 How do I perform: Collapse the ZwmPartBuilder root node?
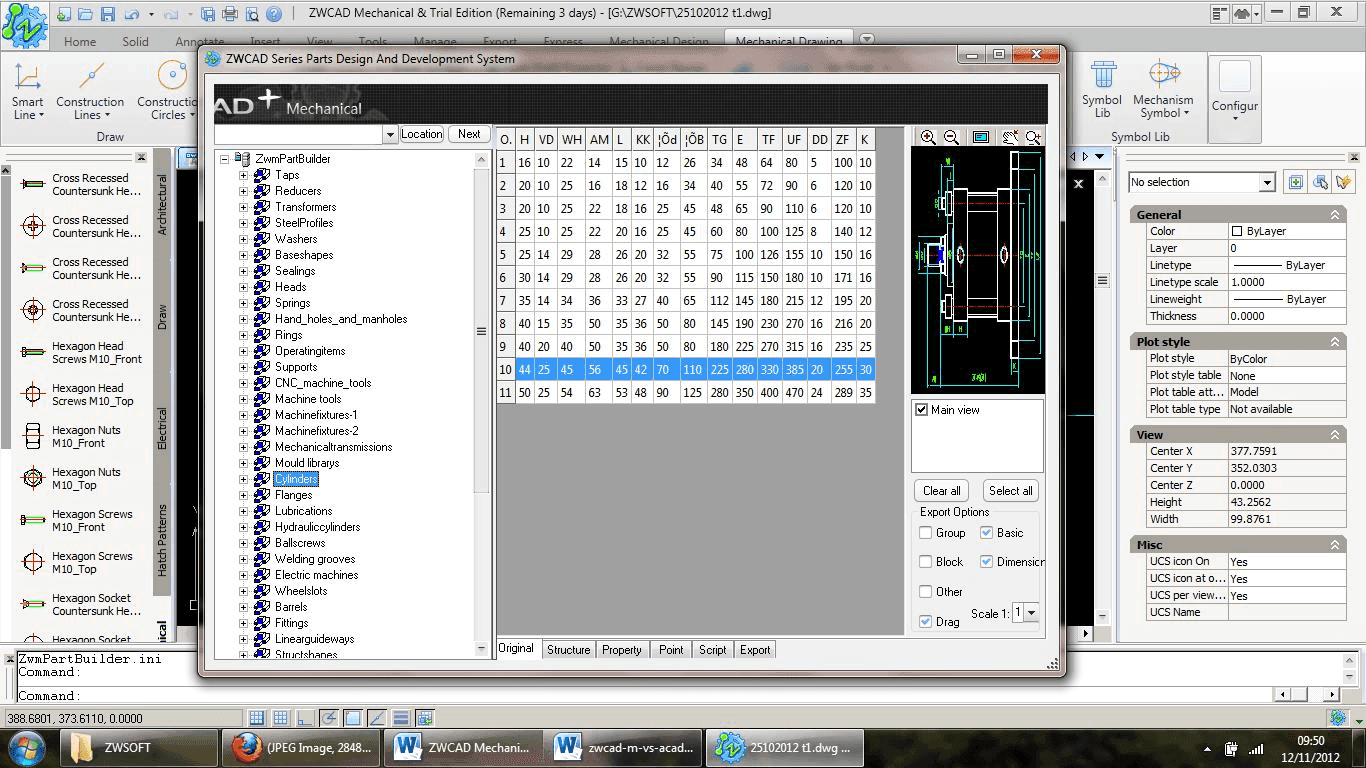tap(224, 159)
